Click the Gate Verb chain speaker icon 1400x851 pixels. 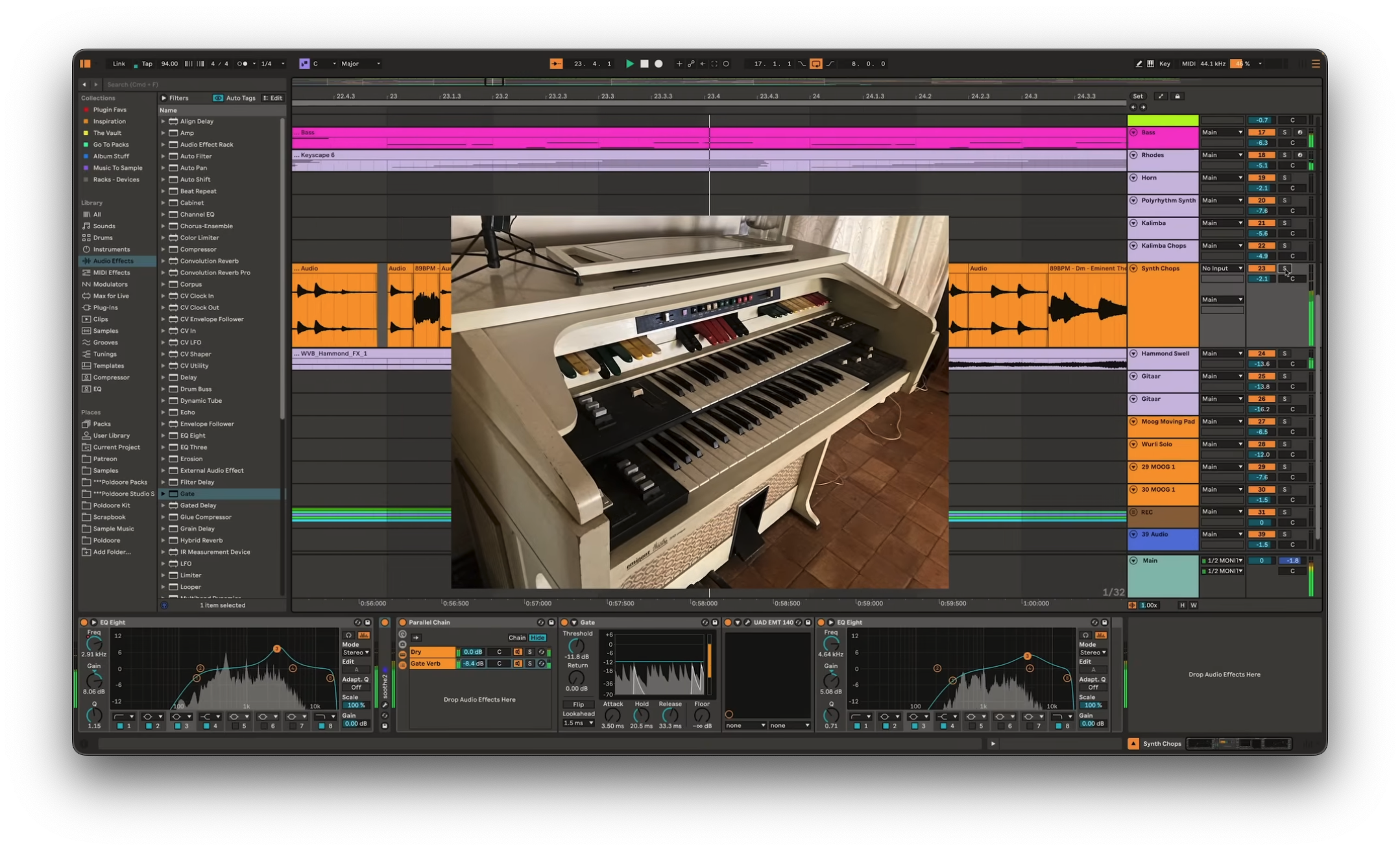[x=518, y=664]
